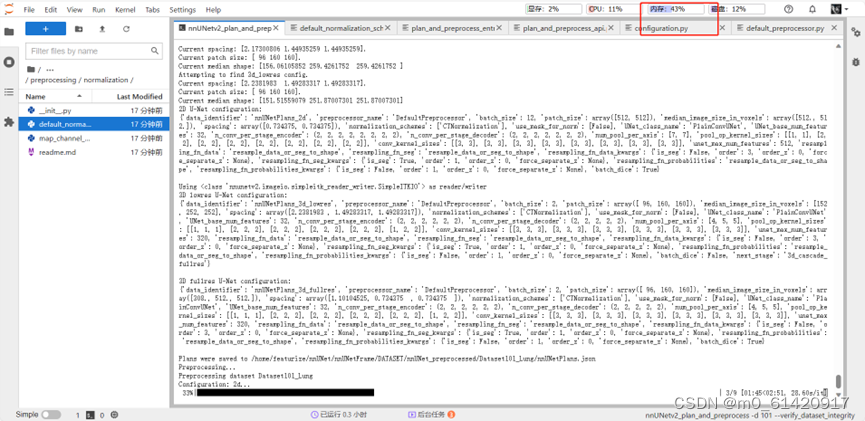Click the kernel status icon in status bar
This screenshot has height=421, width=865.
(x=114, y=414)
